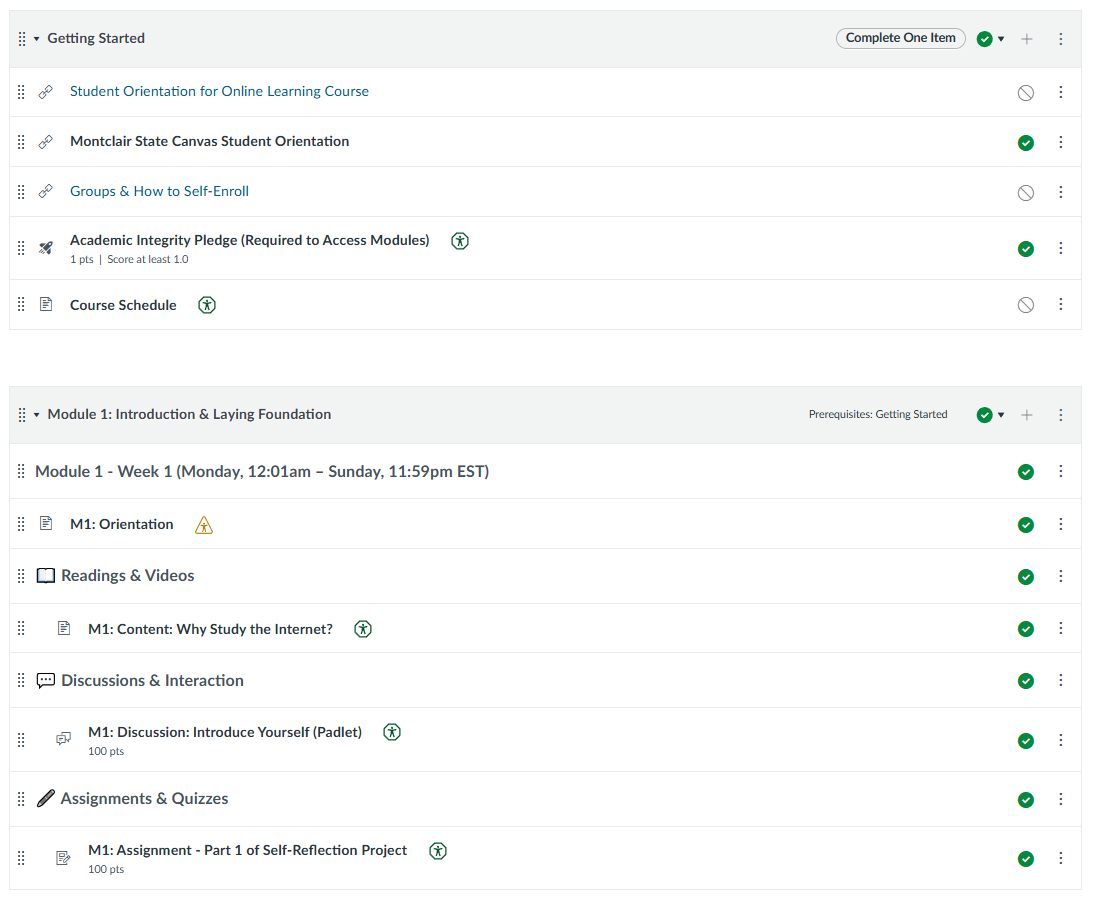
Task: Open options menu for M1: Orientation row
Action: 1061,524
